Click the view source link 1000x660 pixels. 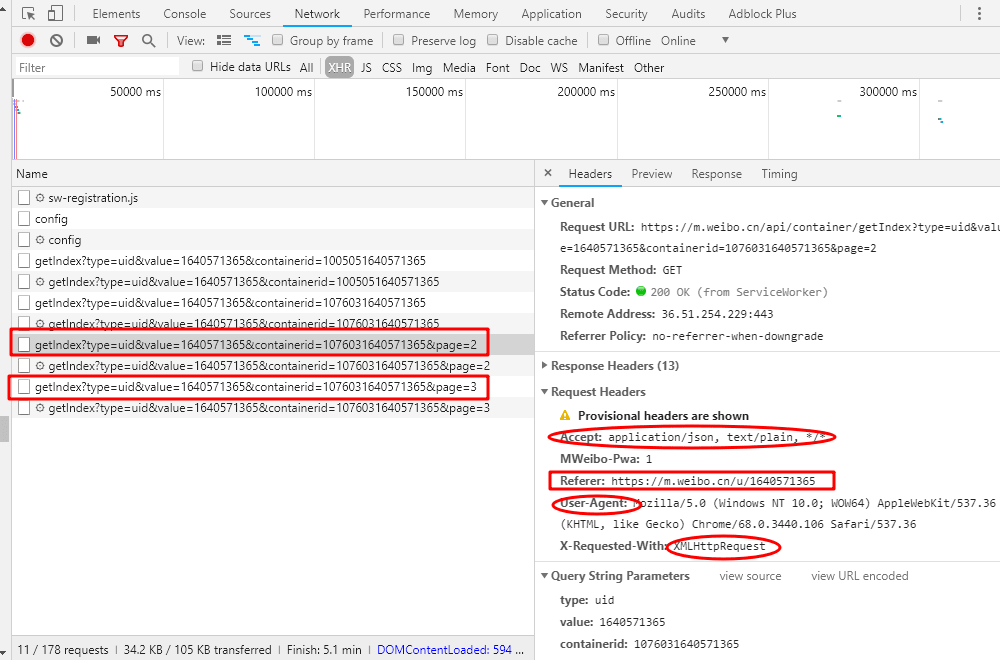[x=750, y=576]
